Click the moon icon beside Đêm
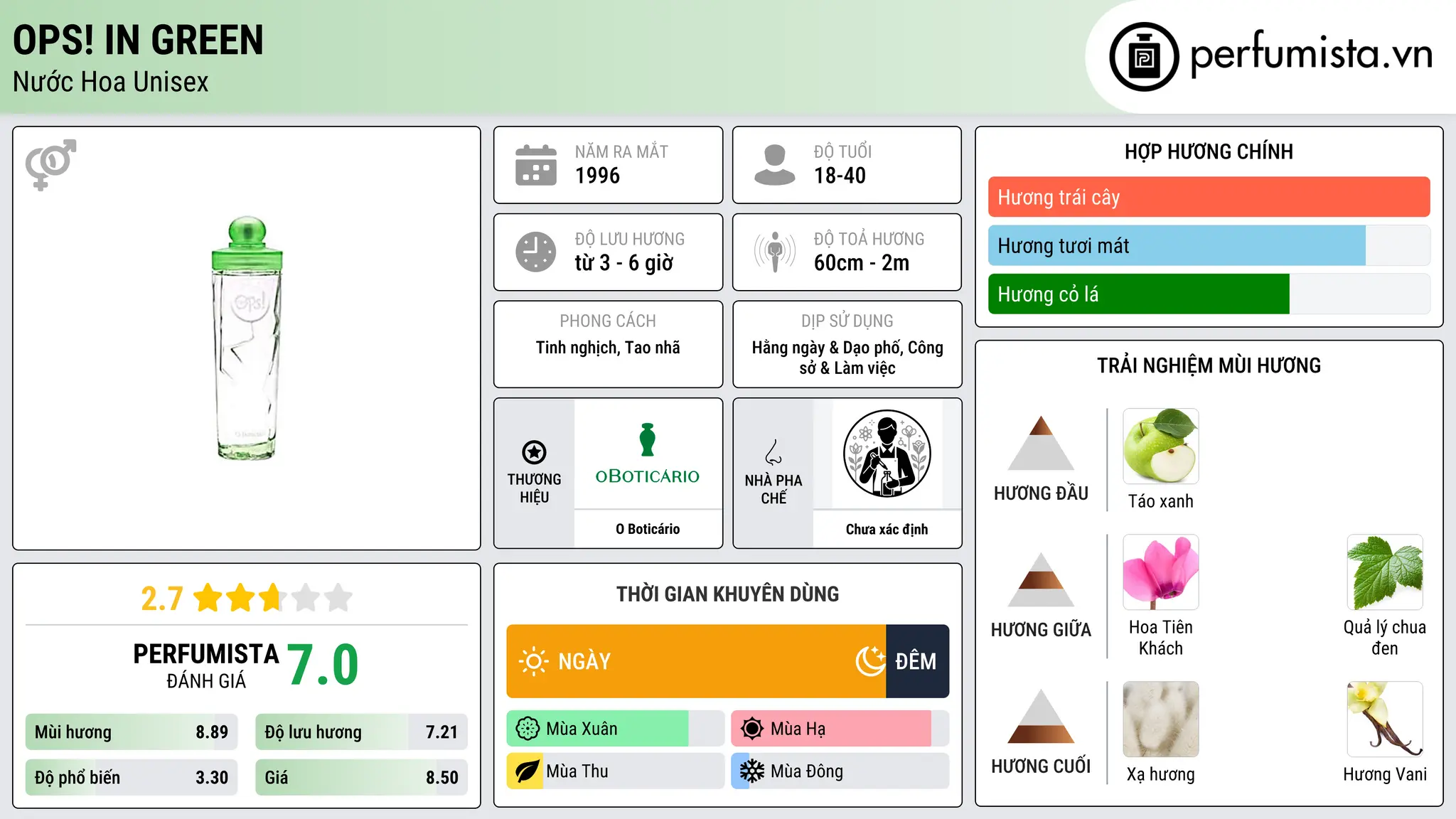Viewport: 1456px width, 819px height. (x=870, y=661)
